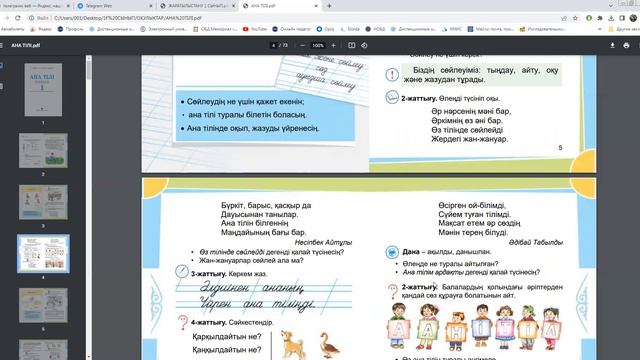Open the PDF viewer sidebar menu icon
Image resolution: width=640 pixels, height=360 pixels.
coord(2,45)
